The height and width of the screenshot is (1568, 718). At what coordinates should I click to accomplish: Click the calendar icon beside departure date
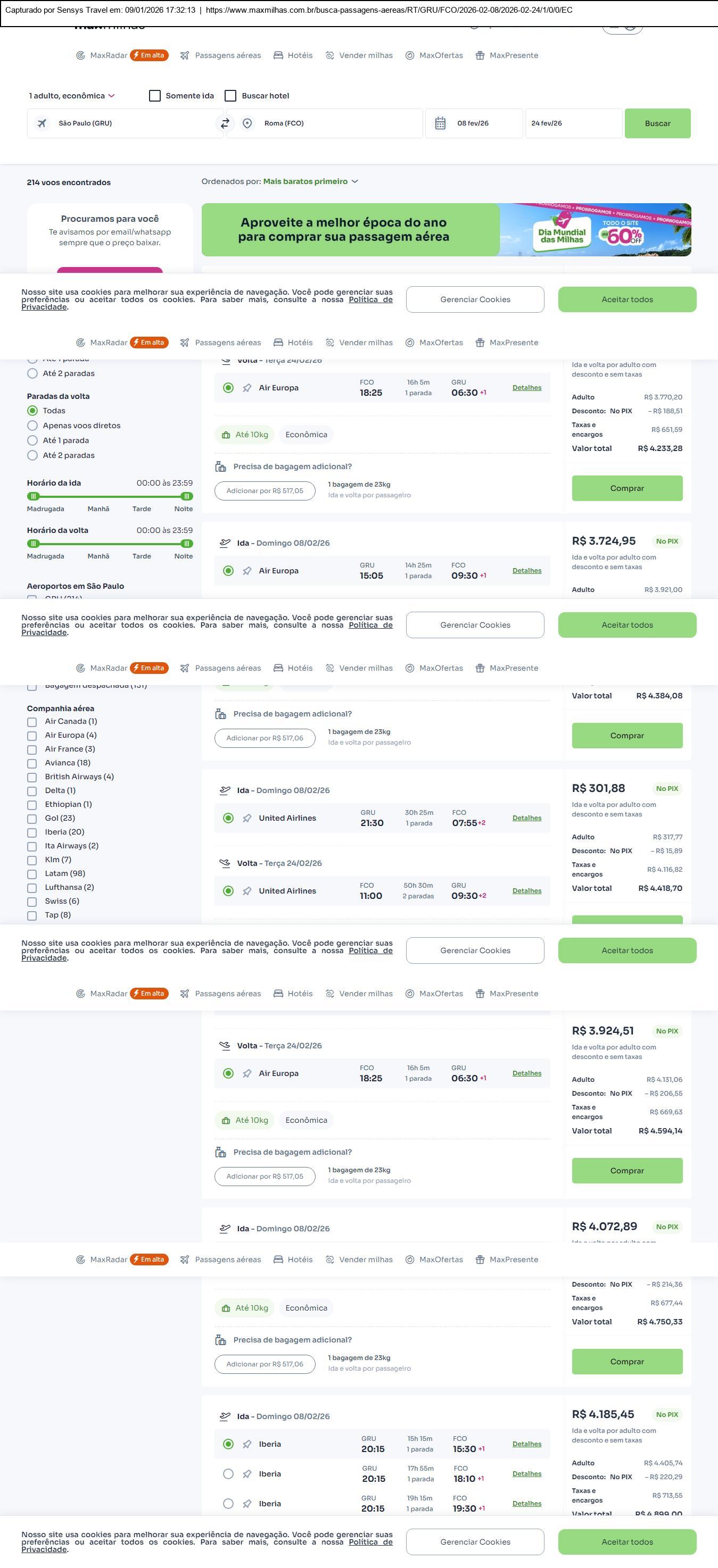[x=440, y=123]
